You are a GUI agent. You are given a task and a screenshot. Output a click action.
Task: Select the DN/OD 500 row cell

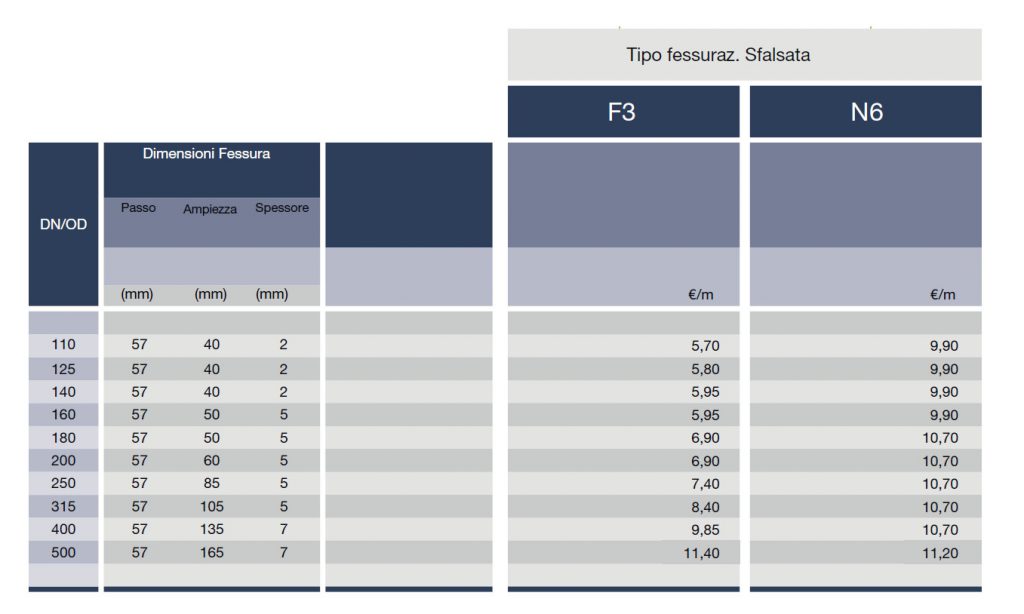[63, 552]
